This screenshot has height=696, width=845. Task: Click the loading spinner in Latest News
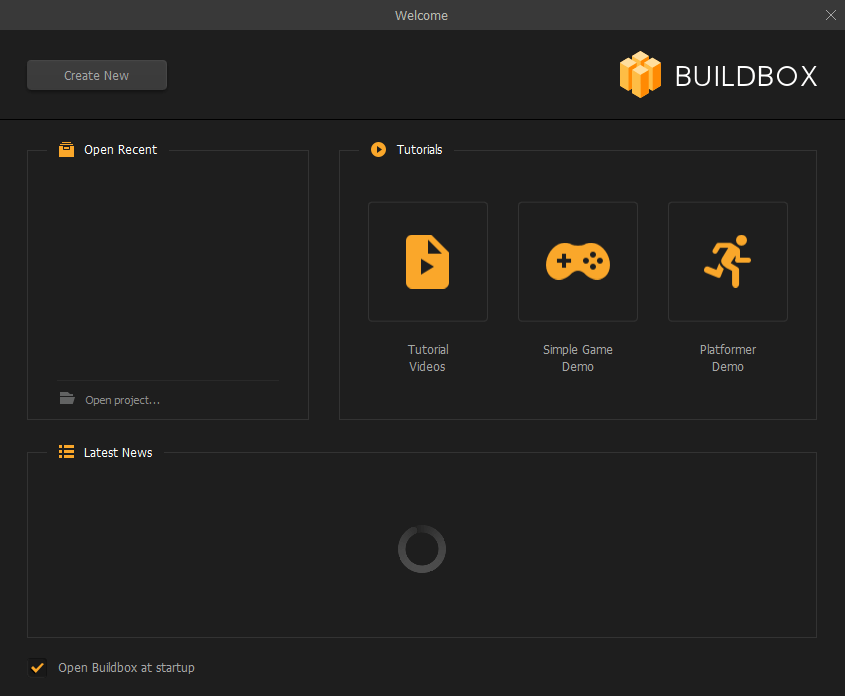421,549
